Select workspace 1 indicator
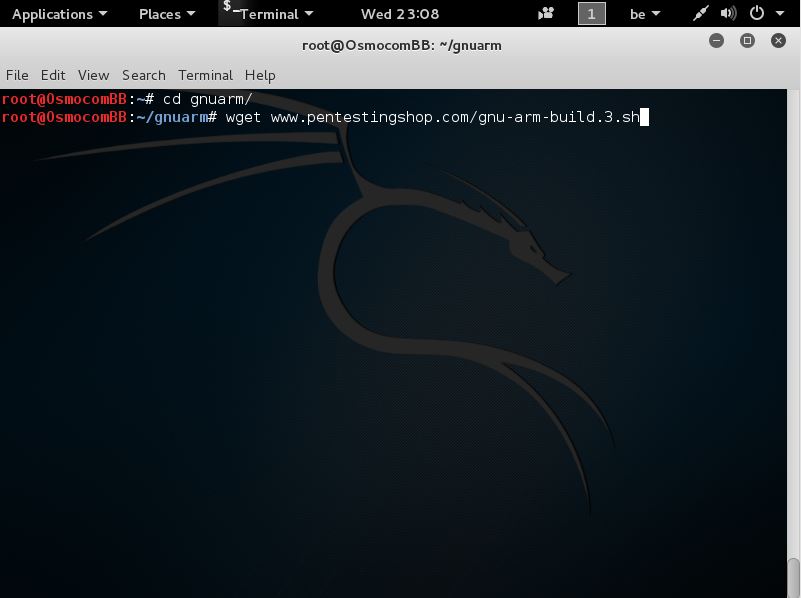Image resolution: width=801 pixels, height=598 pixels. pos(592,14)
